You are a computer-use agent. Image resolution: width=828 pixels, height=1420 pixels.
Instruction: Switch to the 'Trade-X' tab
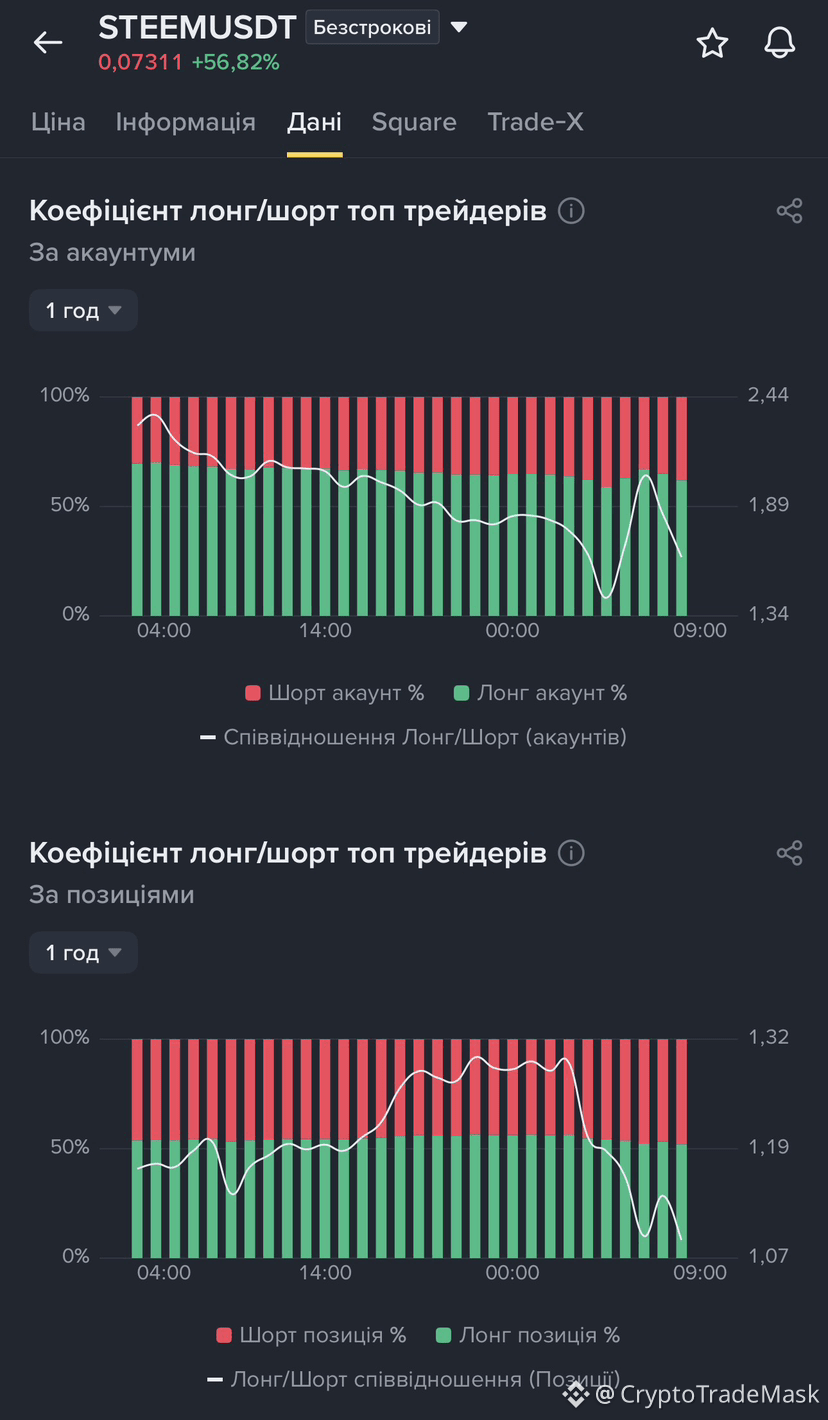coord(535,122)
